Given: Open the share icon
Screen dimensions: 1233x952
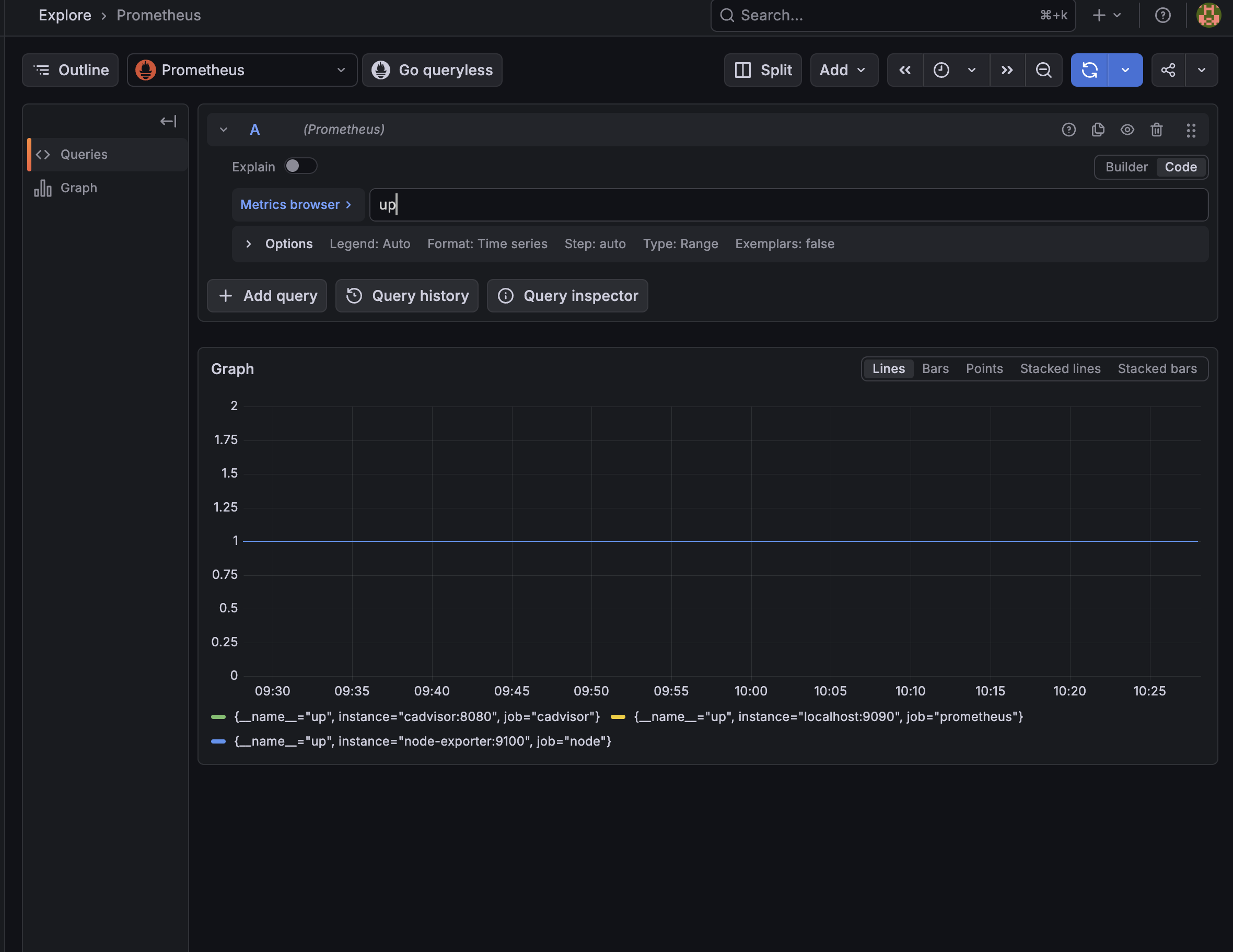Looking at the screenshot, I should [1168, 70].
